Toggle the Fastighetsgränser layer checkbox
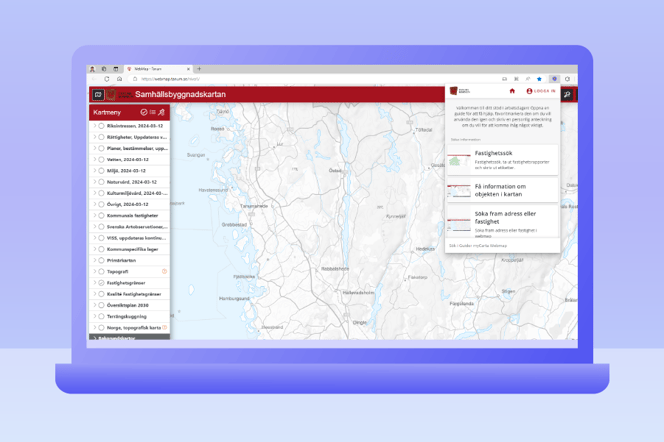The width and height of the screenshot is (664, 442). click(x=101, y=283)
